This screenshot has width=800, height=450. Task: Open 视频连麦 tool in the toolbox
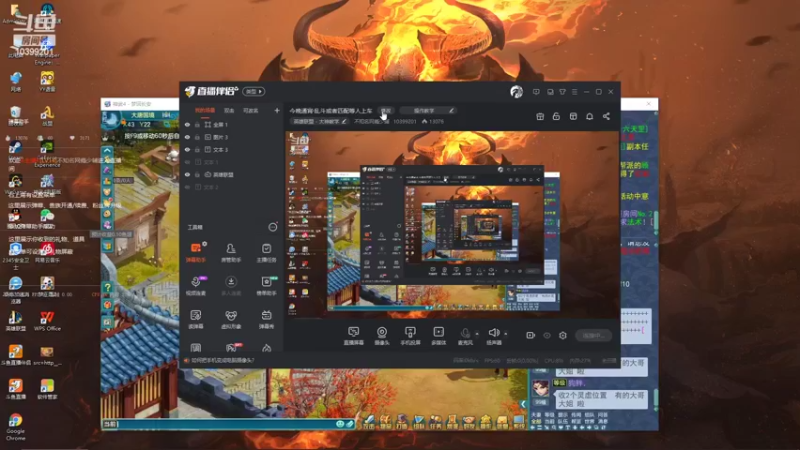(x=196, y=286)
